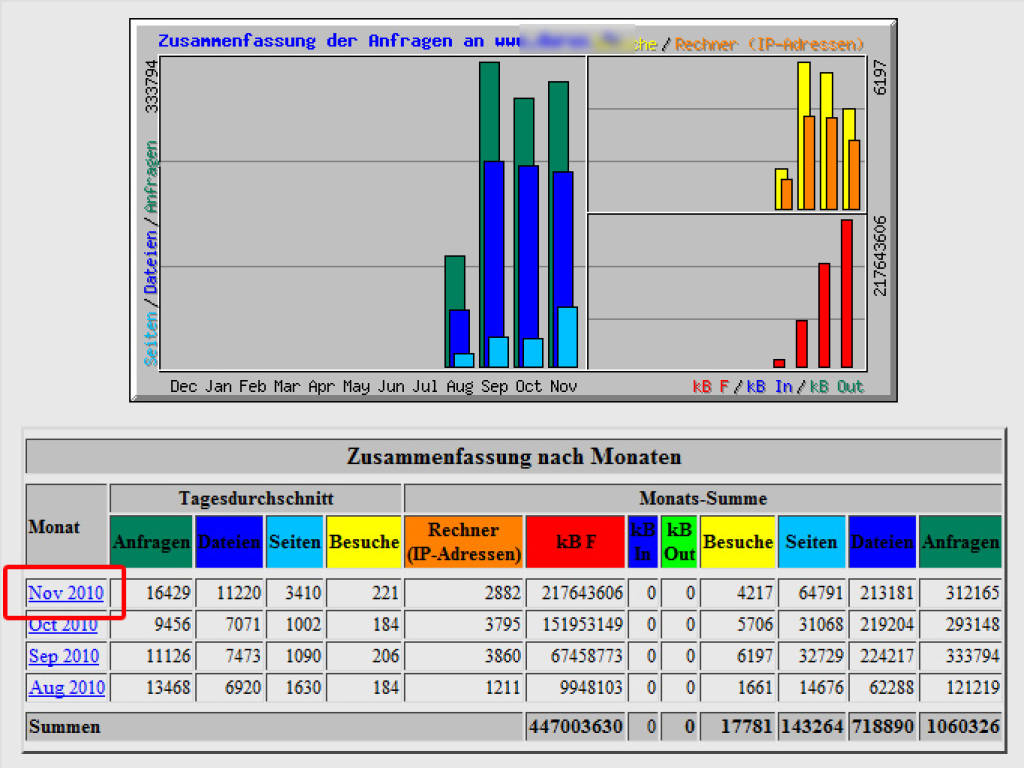Click the value 6920 in the Aug 2010 row
Image resolution: width=1024 pixels, height=768 pixels.
(243, 688)
